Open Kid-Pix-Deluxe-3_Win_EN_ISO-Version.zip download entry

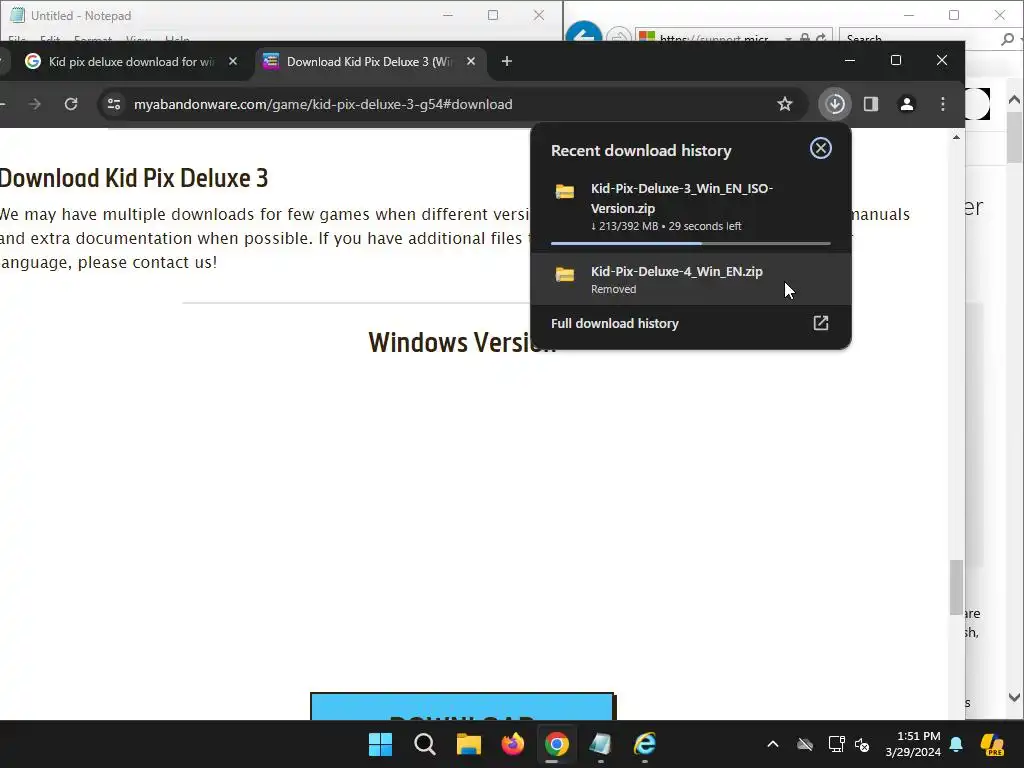691,208
